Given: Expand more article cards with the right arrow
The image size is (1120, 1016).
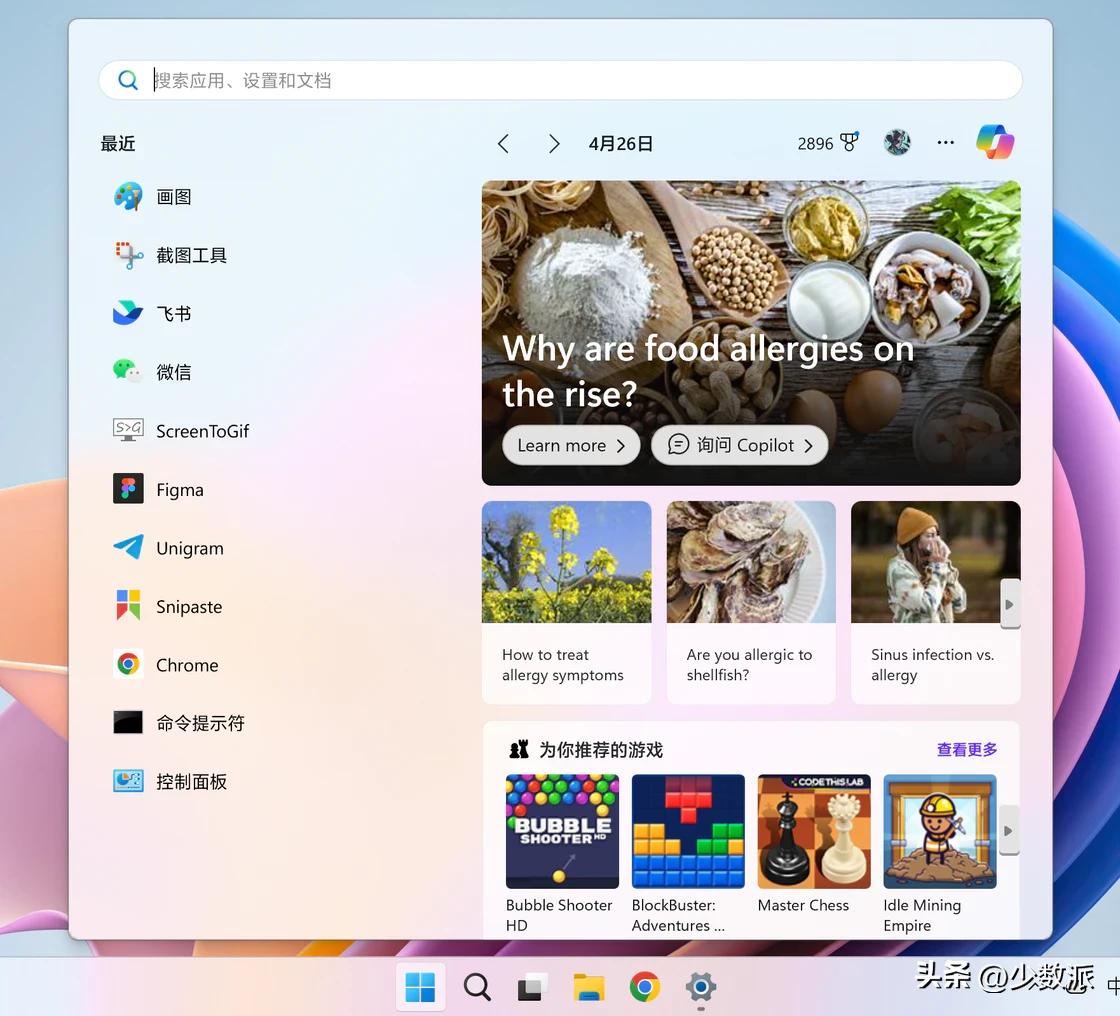Looking at the screenshot, I should click(1009, 604).
